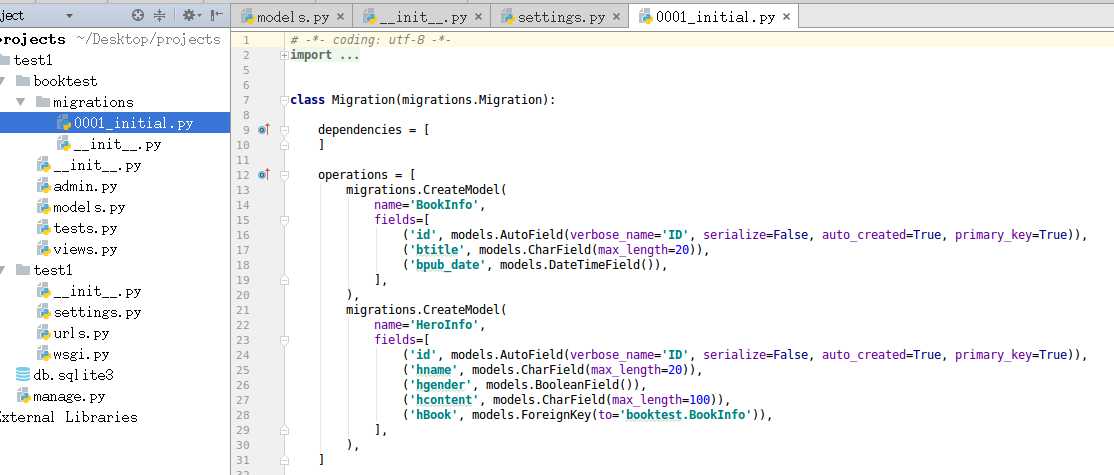Select manage.py in project tree

coord(69,397)
